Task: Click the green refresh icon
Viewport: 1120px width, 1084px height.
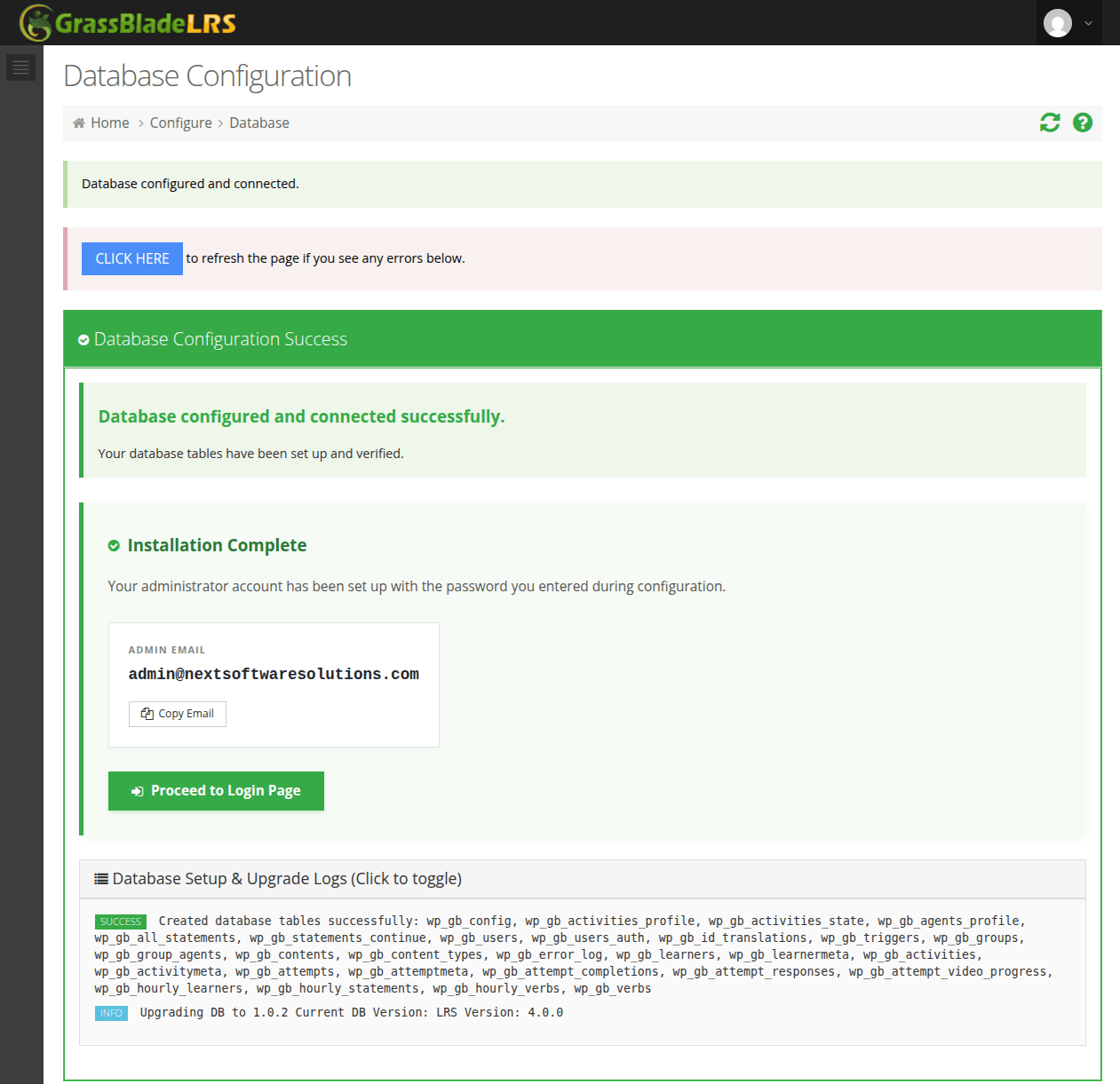Action: 1050,123
